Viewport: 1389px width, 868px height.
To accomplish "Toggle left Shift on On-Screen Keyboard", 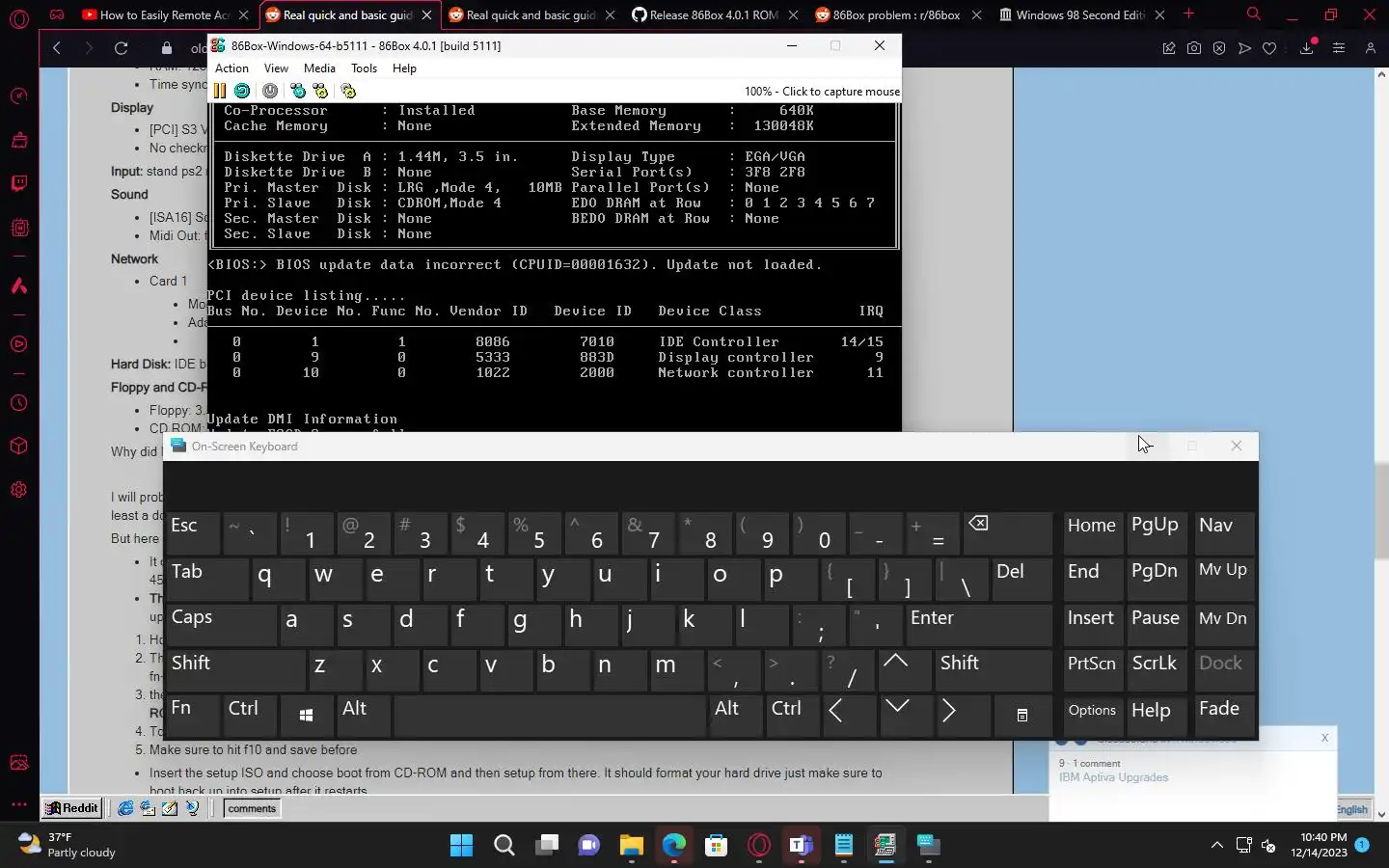I will coord(235,670).
